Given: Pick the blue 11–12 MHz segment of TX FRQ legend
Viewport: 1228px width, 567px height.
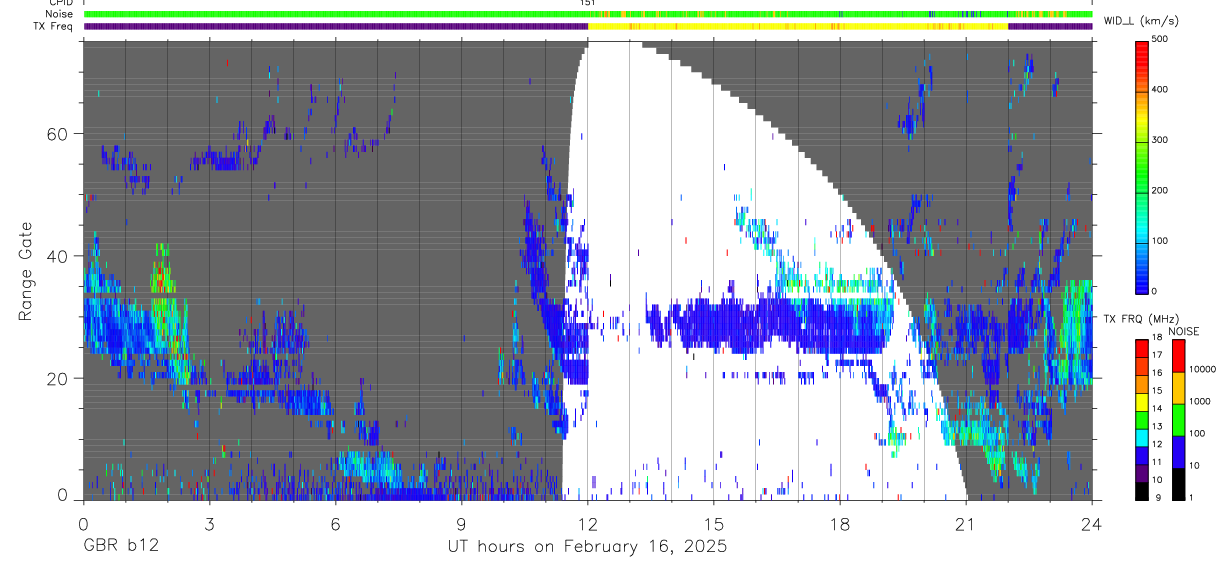Looking at the screenshot, I should point(1141,455).
